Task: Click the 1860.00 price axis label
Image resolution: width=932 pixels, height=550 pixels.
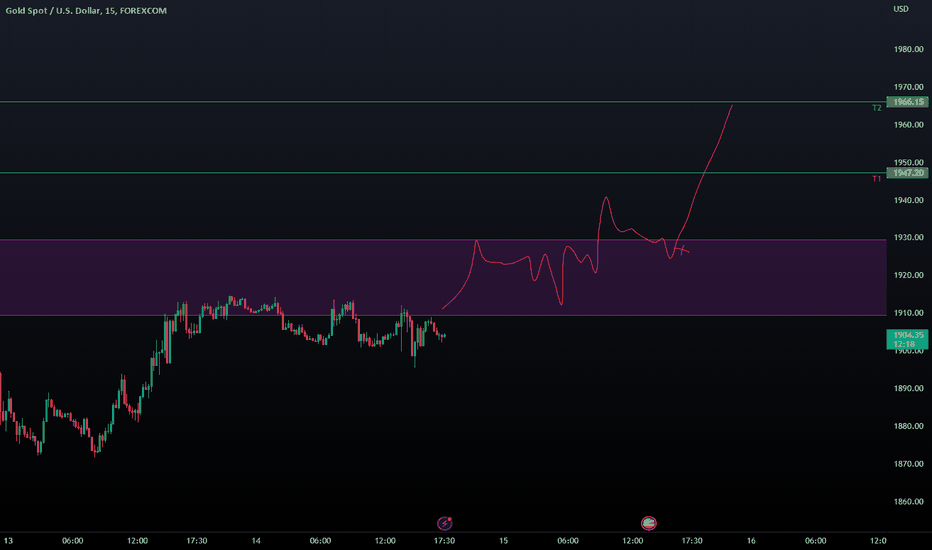Action: tap(909, 501)
